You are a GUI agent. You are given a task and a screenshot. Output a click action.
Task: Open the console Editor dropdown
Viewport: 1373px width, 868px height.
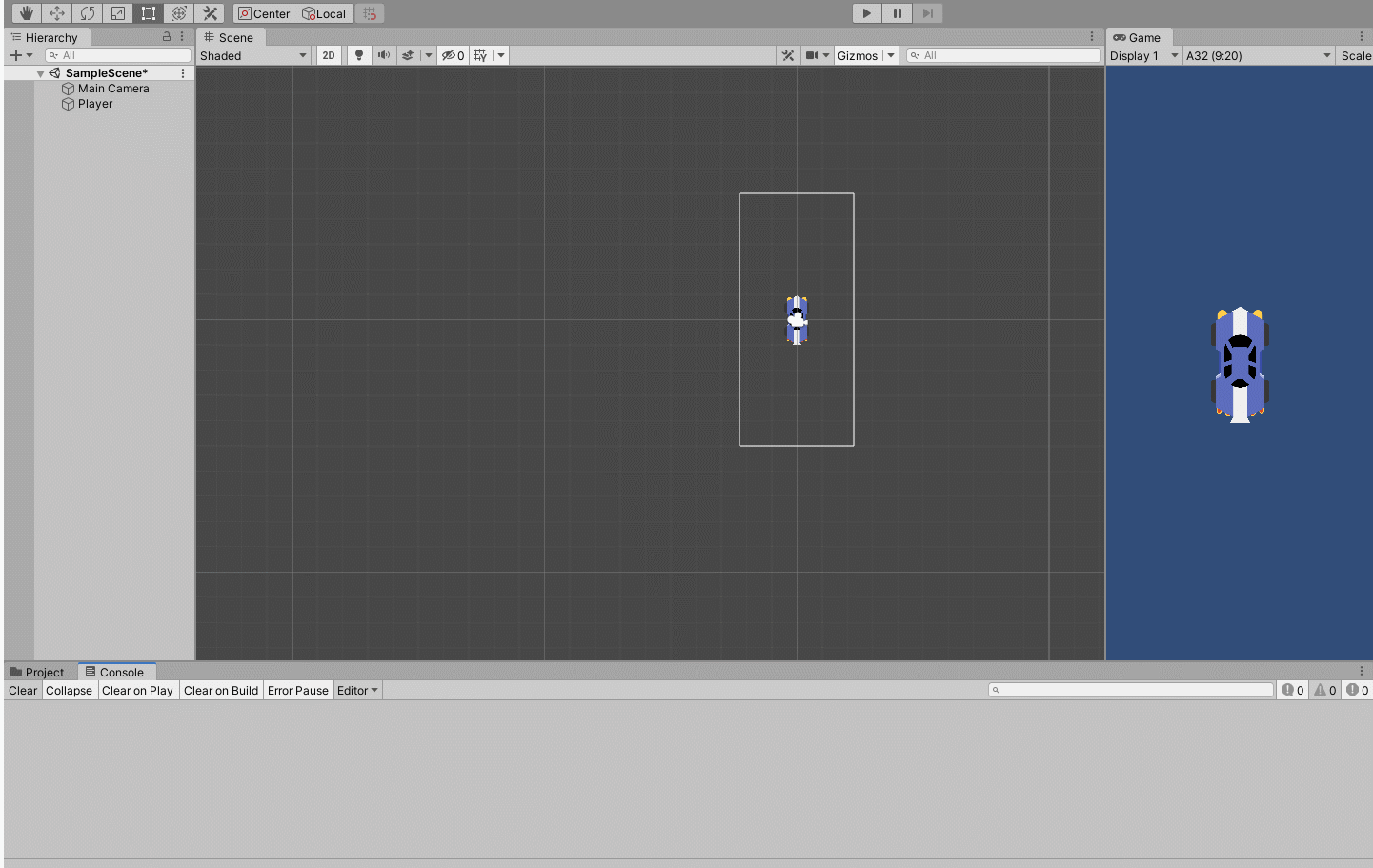(358, 691)
